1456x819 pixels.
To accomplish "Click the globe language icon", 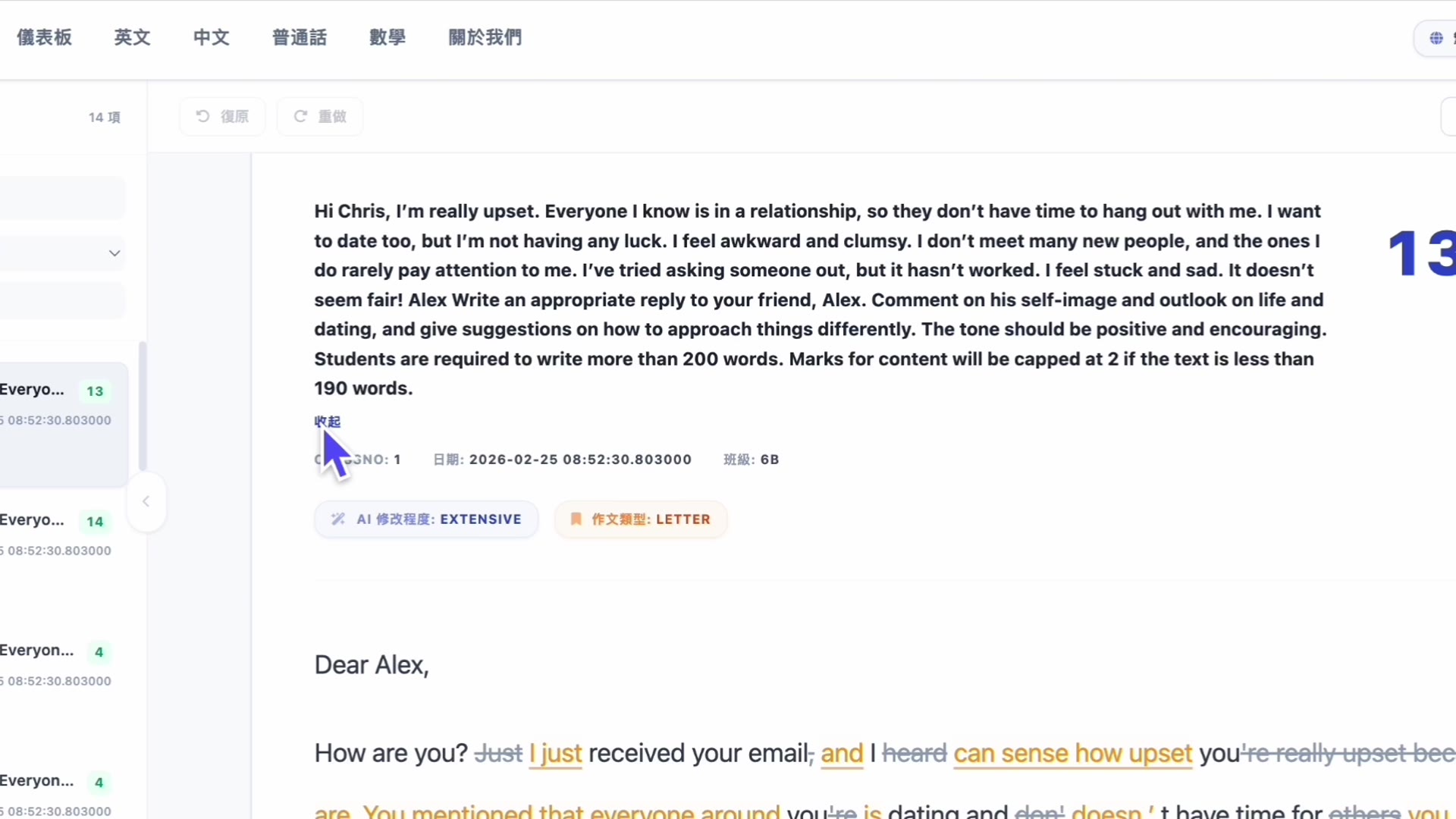I will coord(1435,37).
